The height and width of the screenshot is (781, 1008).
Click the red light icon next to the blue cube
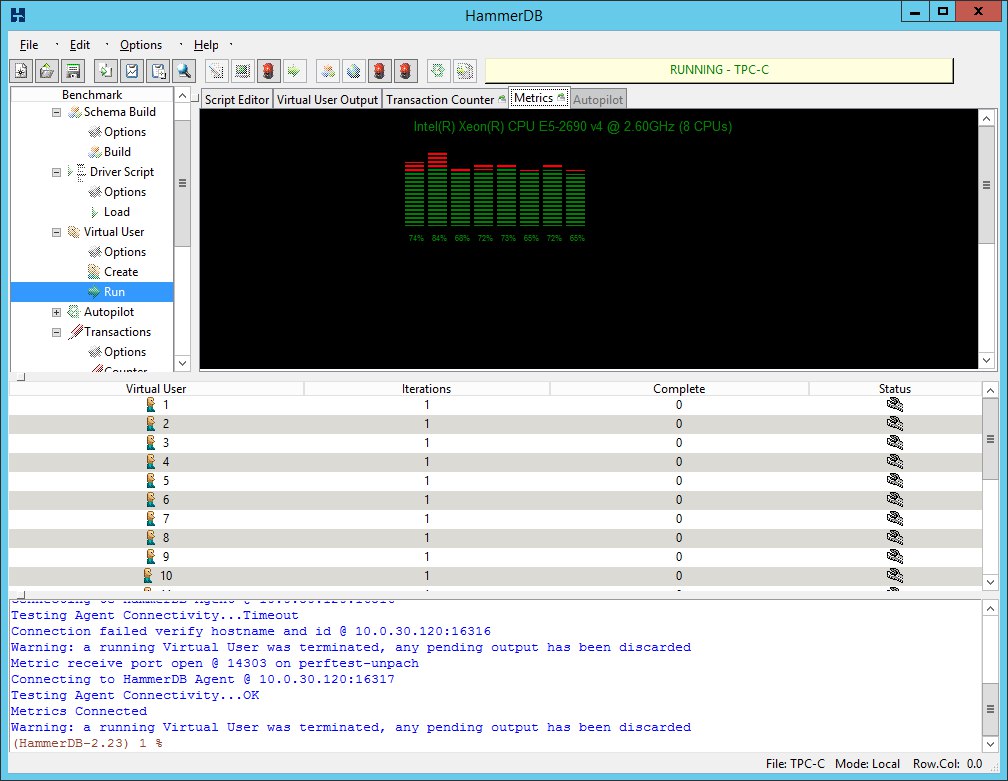[x=379, y=71]
